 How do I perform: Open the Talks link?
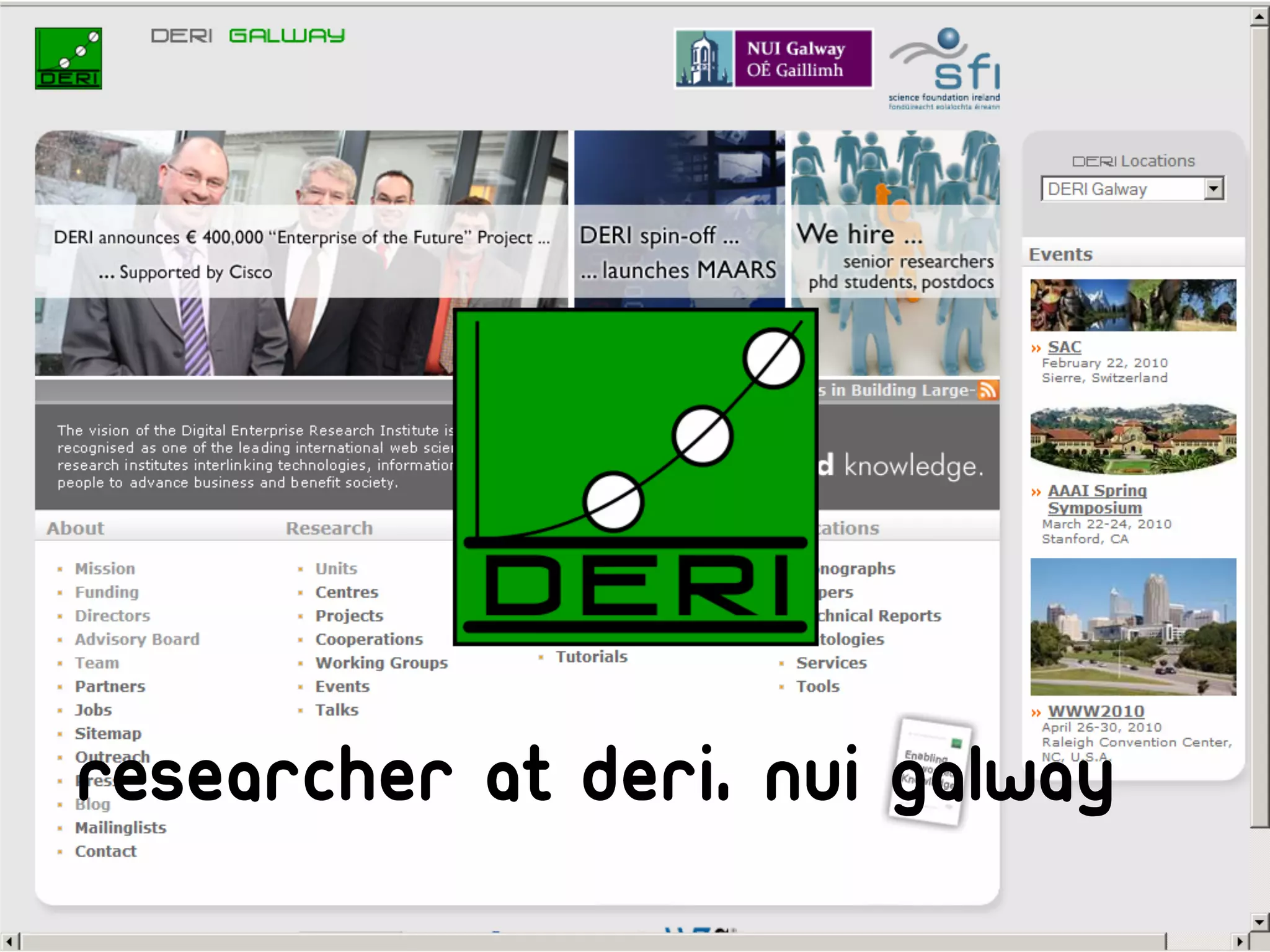(337, 710)
